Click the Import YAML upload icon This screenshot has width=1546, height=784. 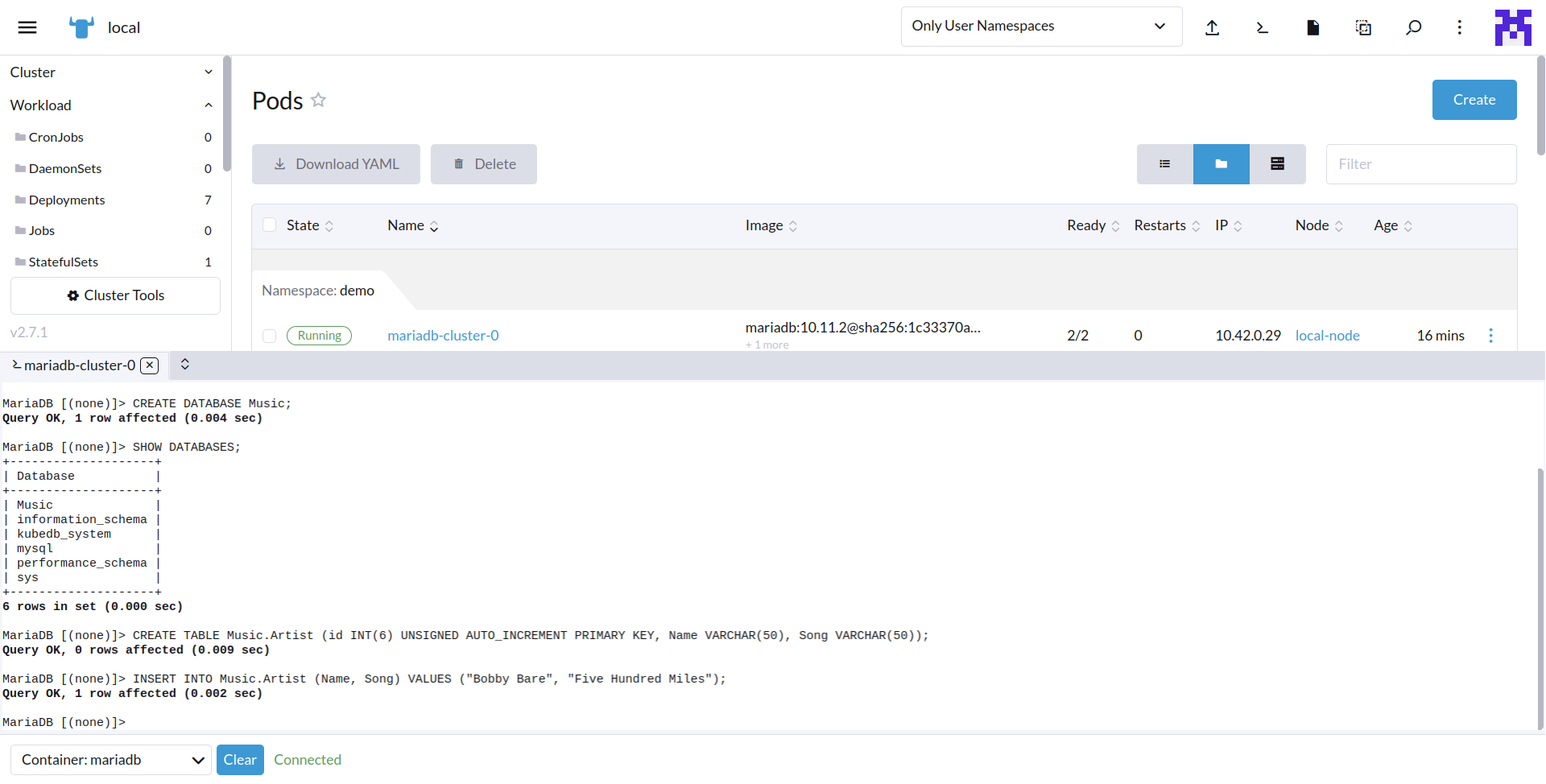coord(1213,27)
